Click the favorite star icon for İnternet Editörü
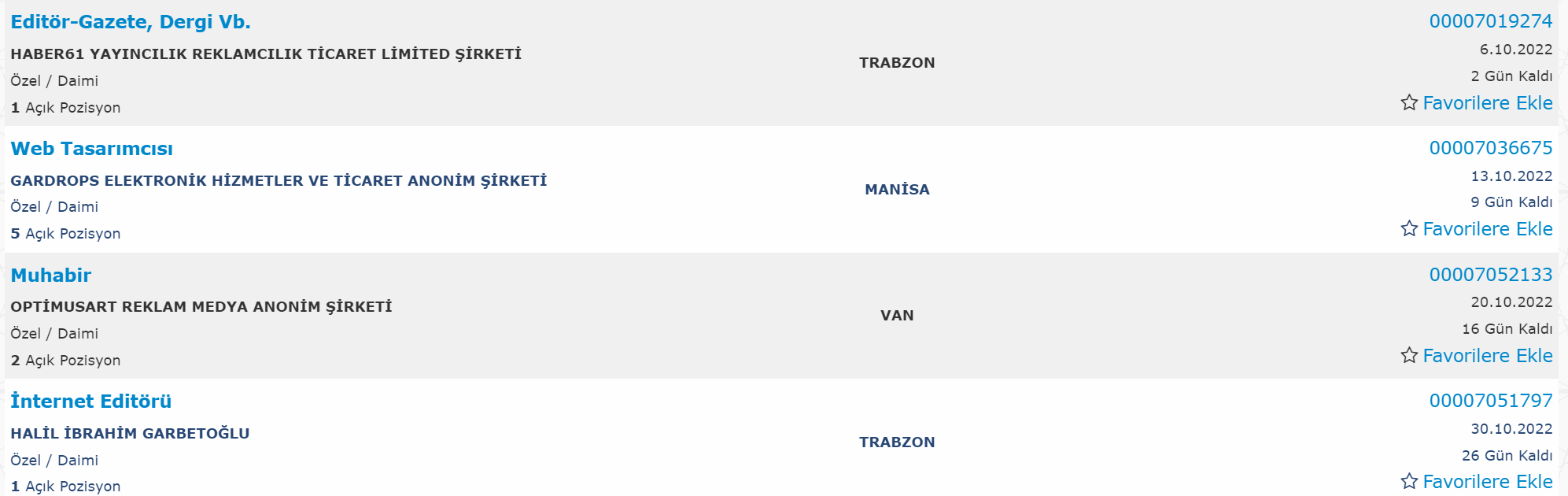The width and height of the screenshot is (1568, 496). (x=1409, y=481)
